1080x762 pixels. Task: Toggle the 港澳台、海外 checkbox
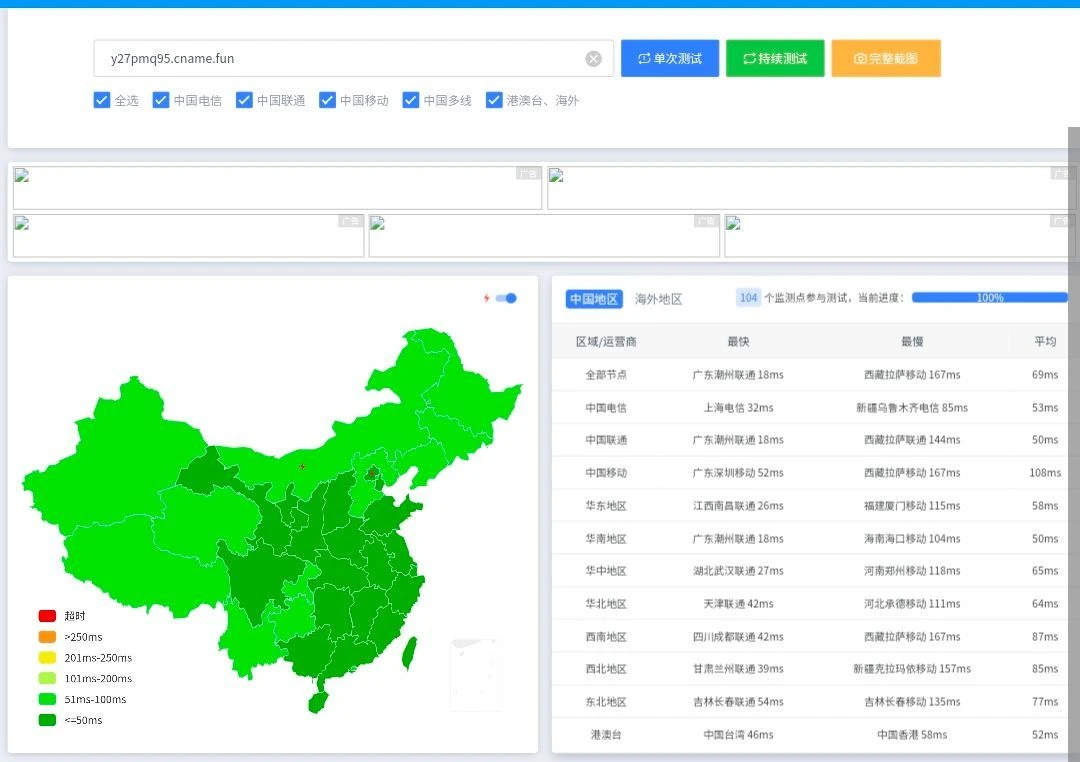(494, 100)
